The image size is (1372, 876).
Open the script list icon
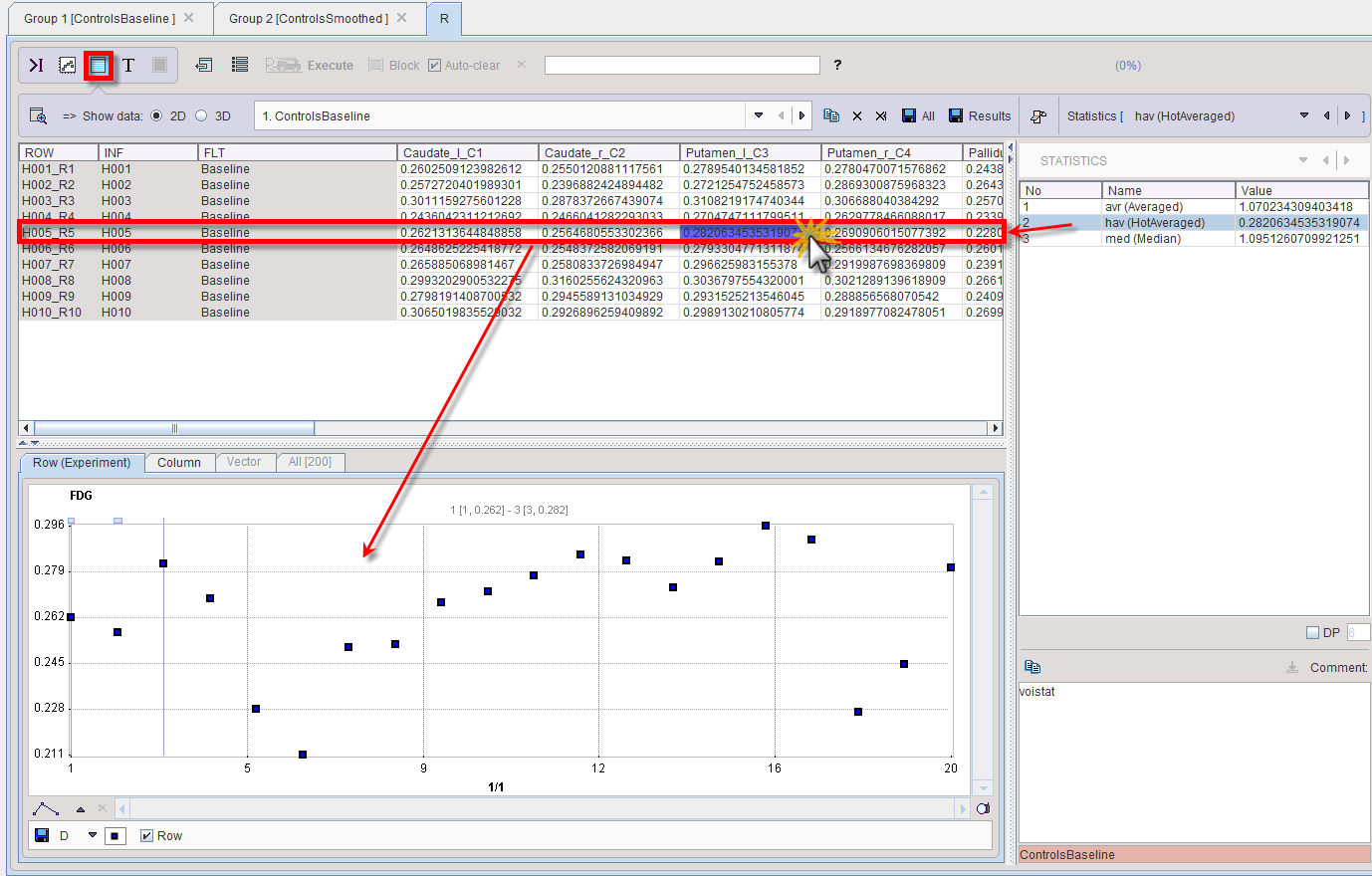(240, 65)
